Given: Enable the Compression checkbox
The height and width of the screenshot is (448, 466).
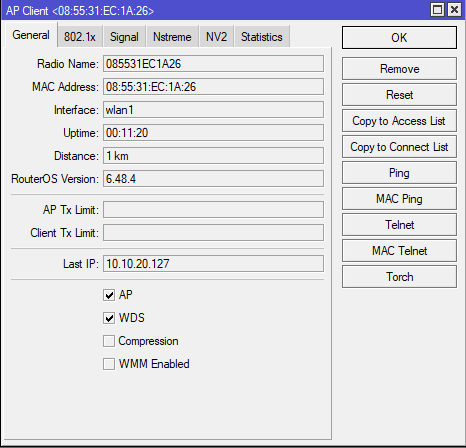Looking at the screenshot, I should click(109, 341).
